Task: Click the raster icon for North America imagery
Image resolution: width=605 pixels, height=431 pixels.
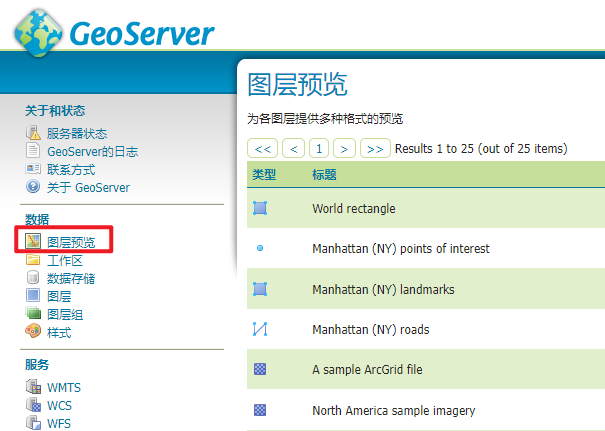Action: [260, 410]
